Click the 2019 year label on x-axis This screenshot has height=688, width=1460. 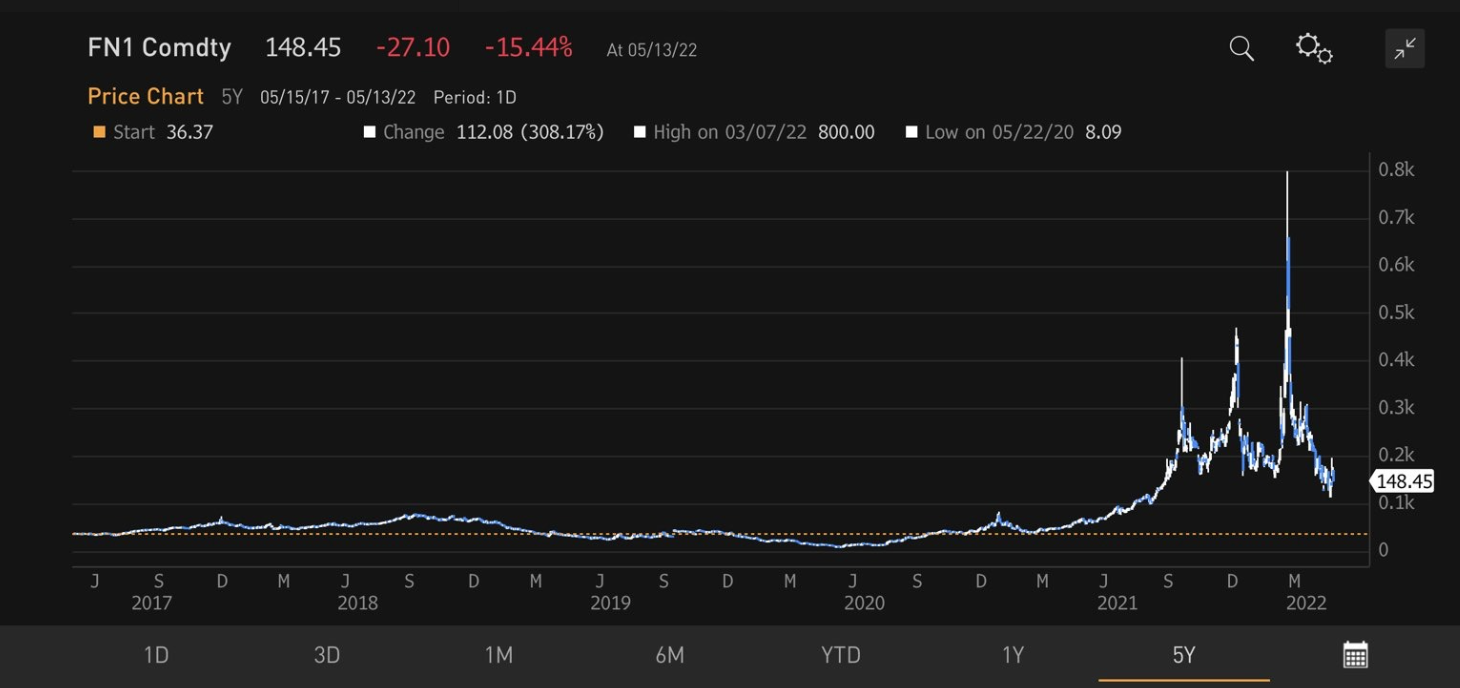tap(610, 603)
